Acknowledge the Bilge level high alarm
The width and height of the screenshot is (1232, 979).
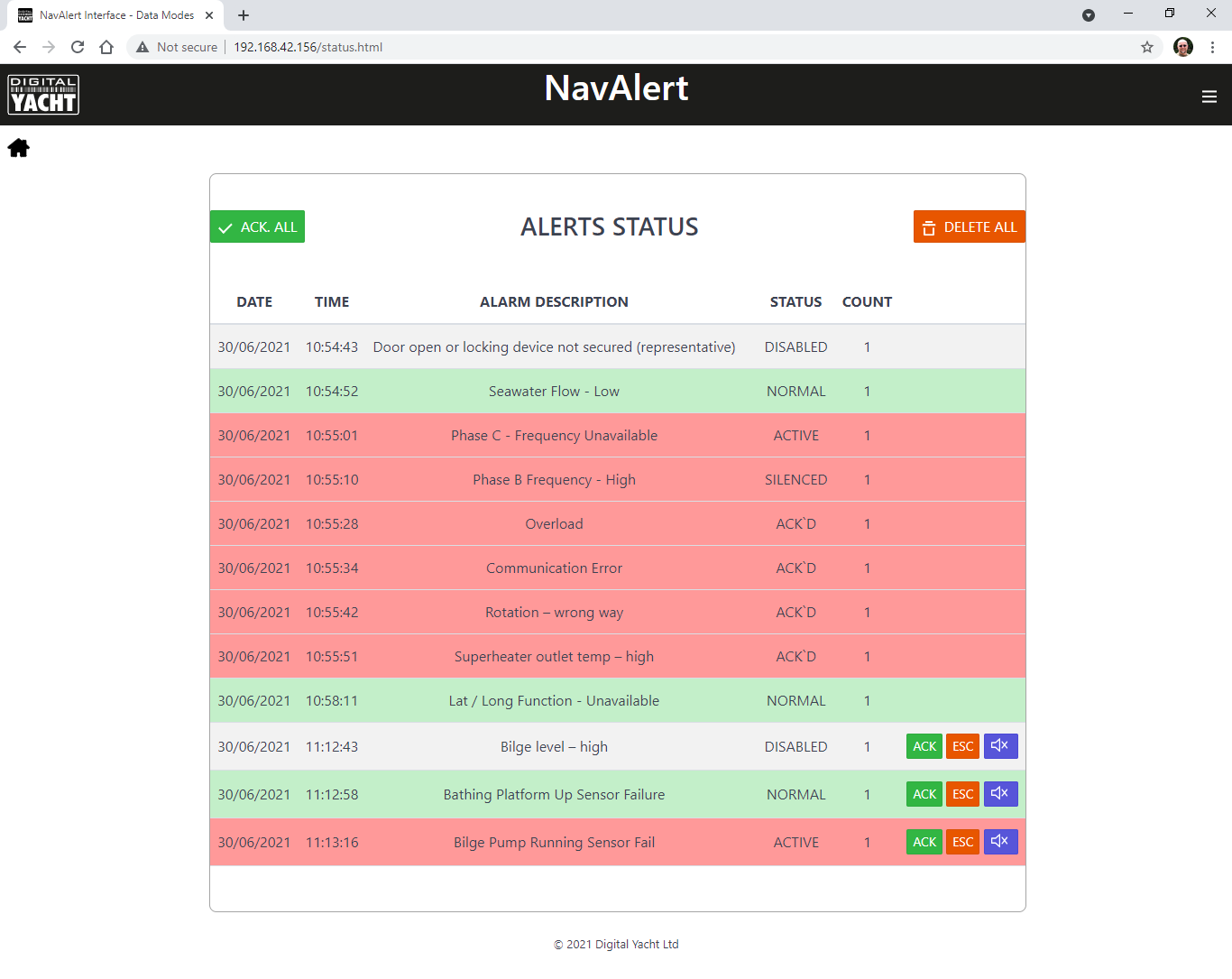pos(924,746)
